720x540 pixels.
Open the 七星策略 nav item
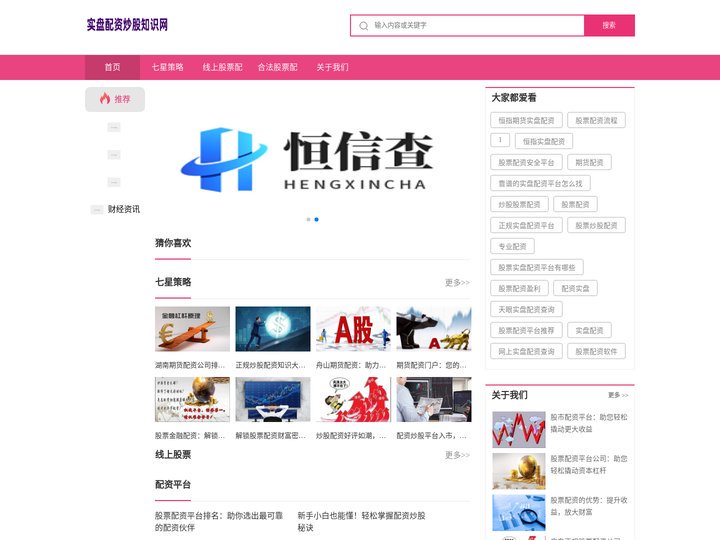pos(168,68)
